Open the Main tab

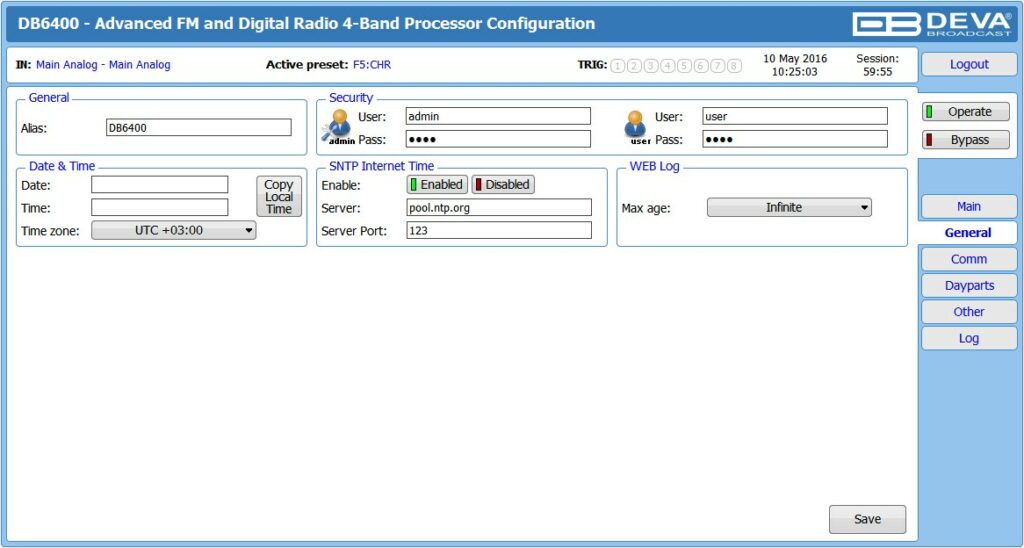coord(968,207)
